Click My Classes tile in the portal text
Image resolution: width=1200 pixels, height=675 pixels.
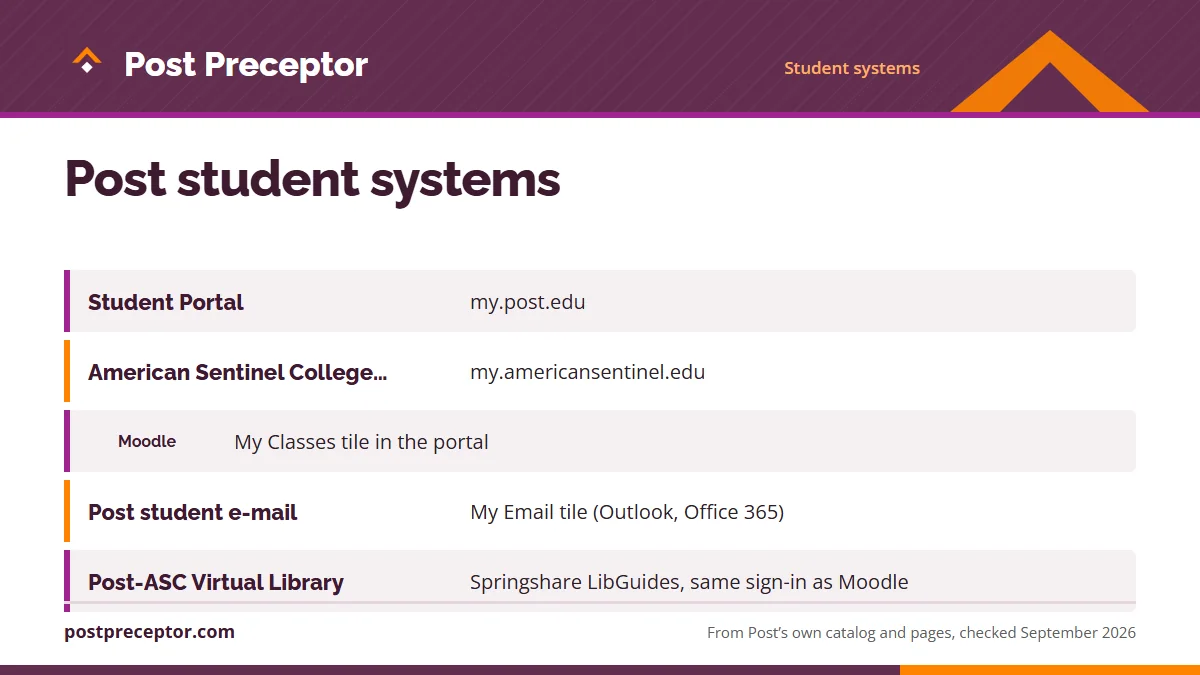pyautogui.click(x=361, y=442)
